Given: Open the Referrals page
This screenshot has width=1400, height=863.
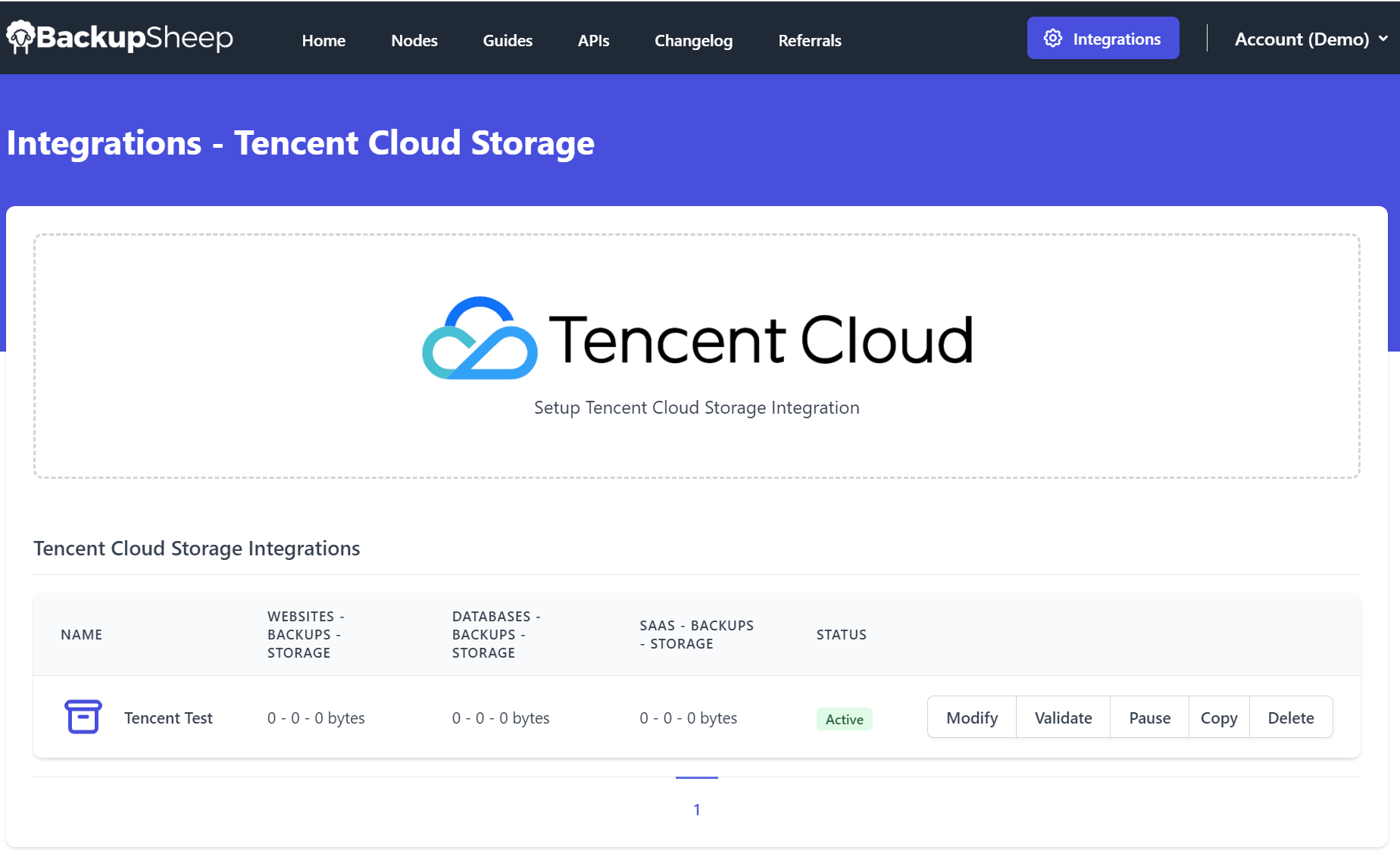Looking at the screenshot, I should pyautogui.click(x=810, y=41).
